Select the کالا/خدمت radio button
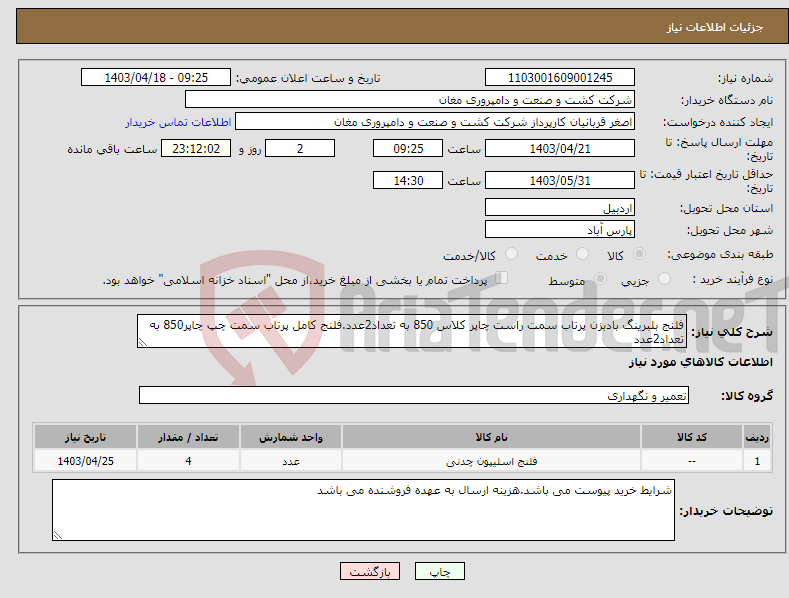 click(x=511, y=254)
